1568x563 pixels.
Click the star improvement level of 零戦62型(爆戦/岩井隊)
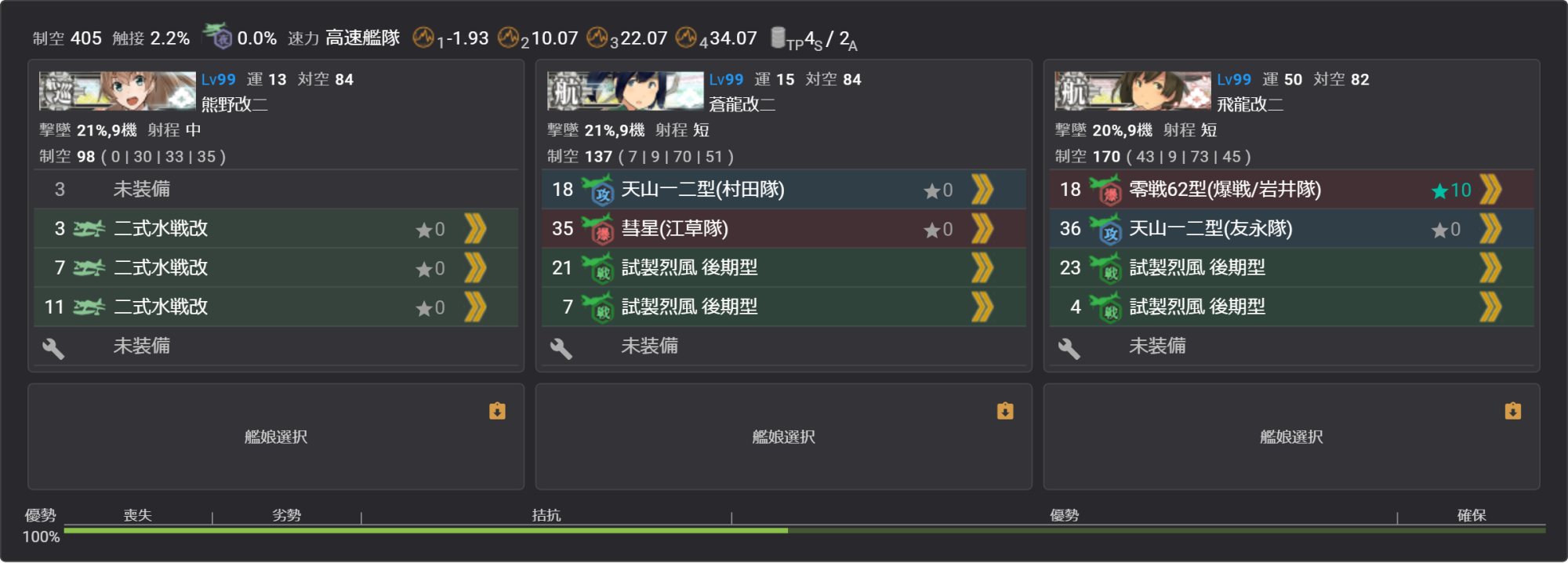point(1451,190)
